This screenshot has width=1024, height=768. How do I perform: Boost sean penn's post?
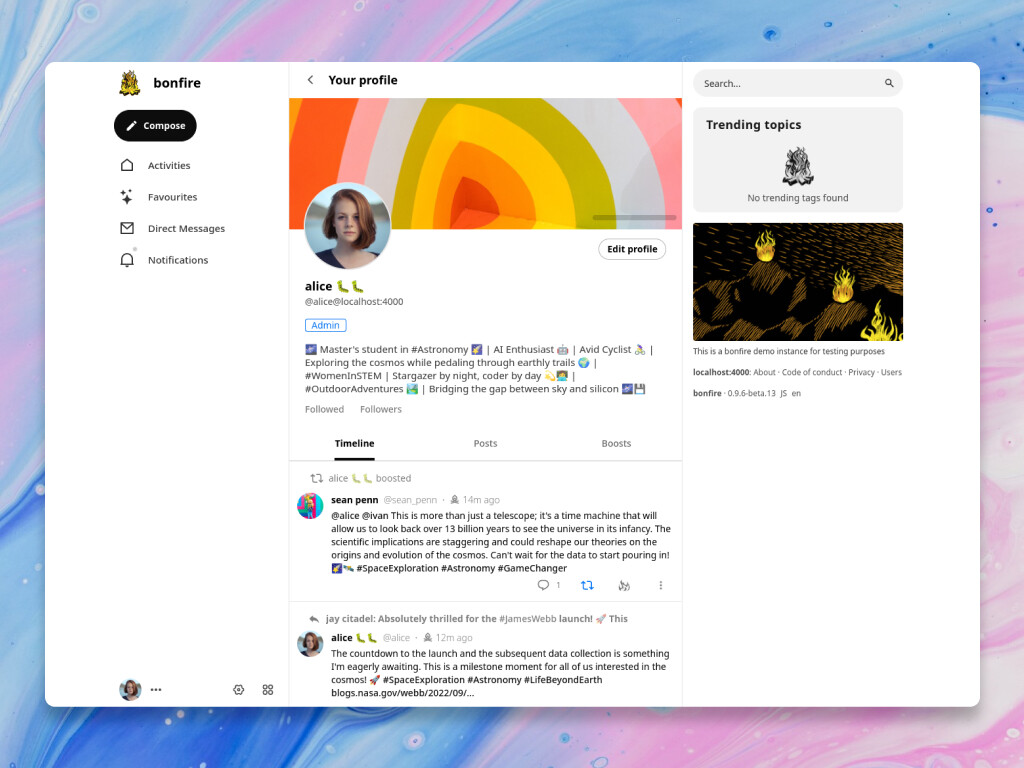pos(588,585)
